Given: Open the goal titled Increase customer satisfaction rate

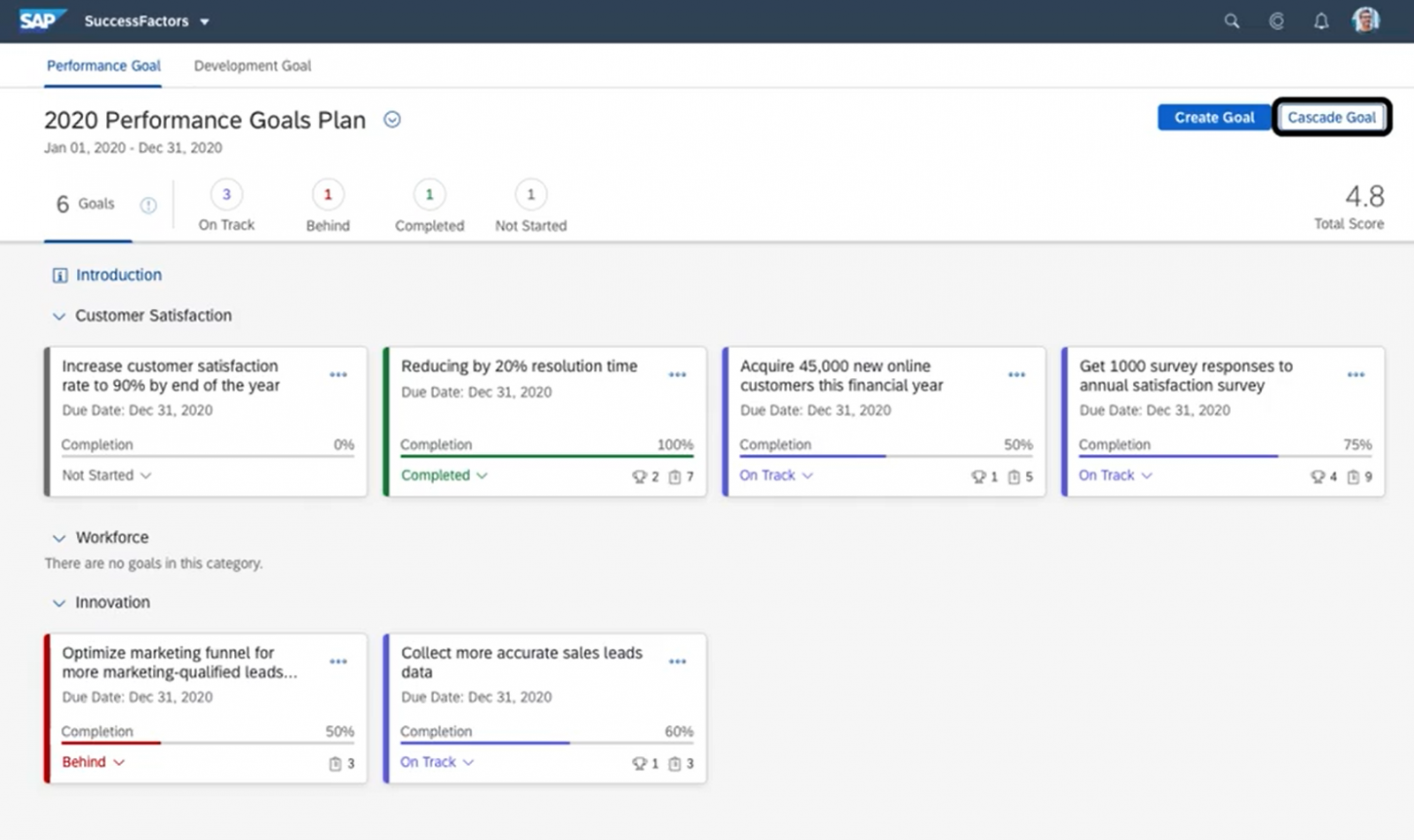Looking at the screenshot, I should coord(171,375).
